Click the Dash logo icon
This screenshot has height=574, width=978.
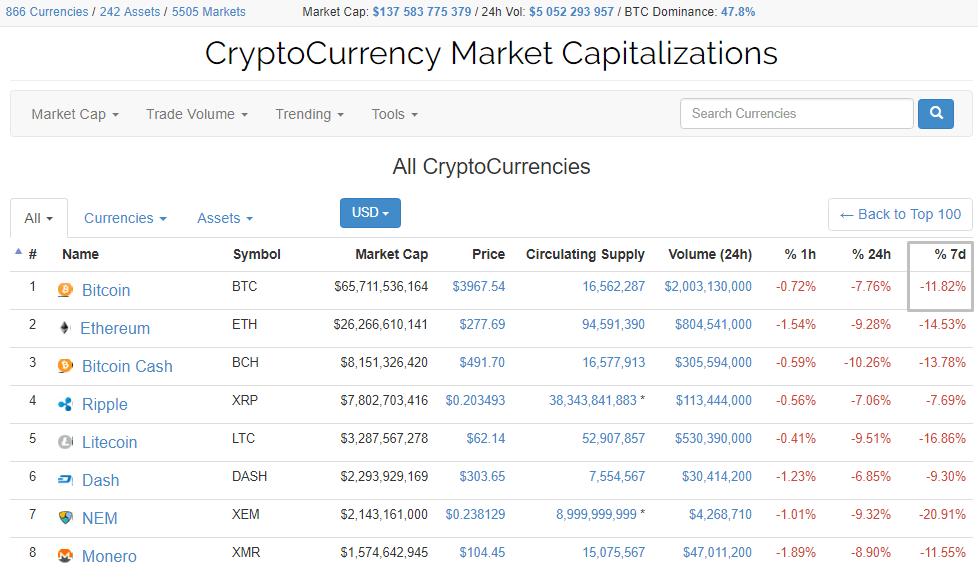point(66,480)
